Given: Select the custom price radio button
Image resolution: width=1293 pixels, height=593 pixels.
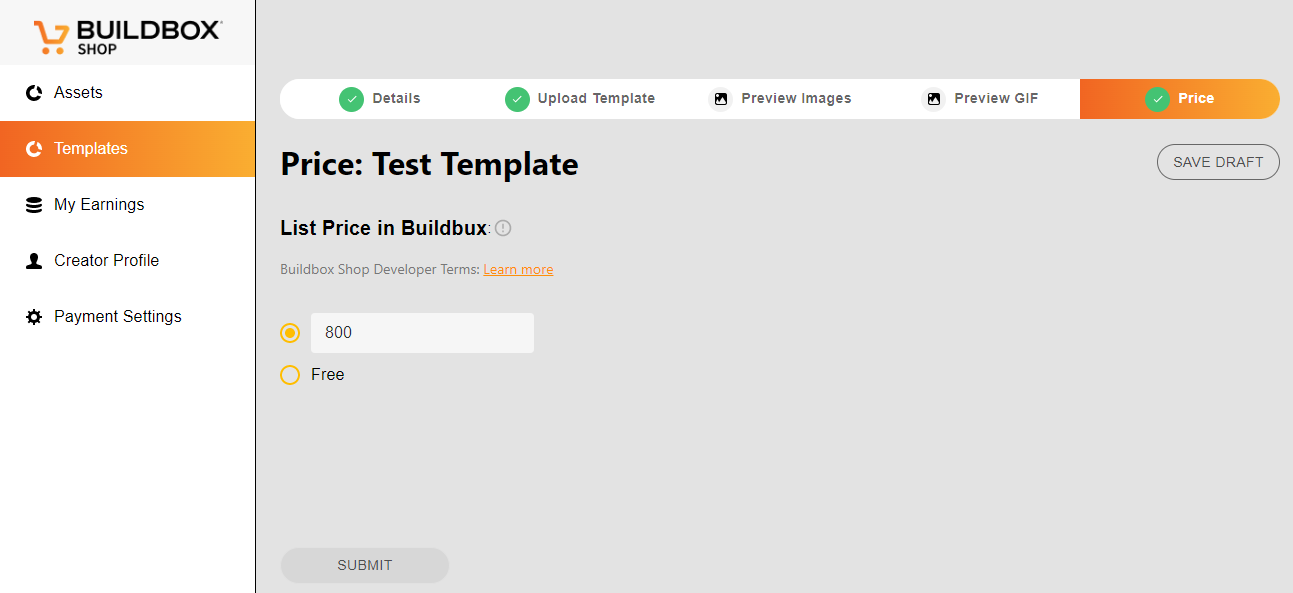Looking at the screenshot, I should point(290,333).
